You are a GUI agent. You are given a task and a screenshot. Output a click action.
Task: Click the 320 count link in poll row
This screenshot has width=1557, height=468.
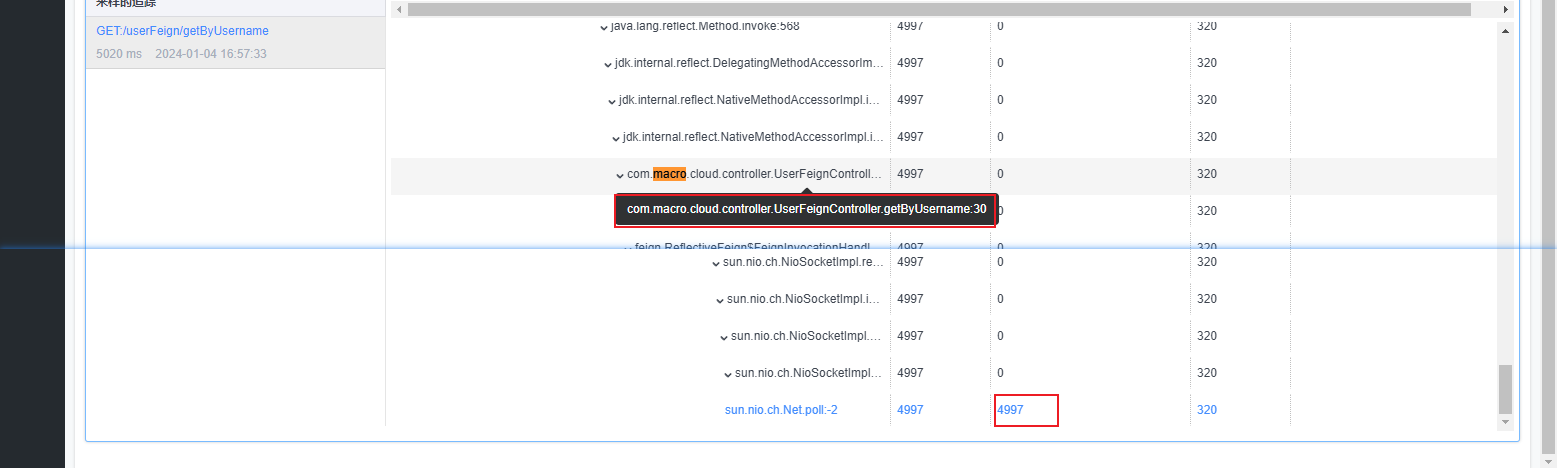tap(1206, 410)
